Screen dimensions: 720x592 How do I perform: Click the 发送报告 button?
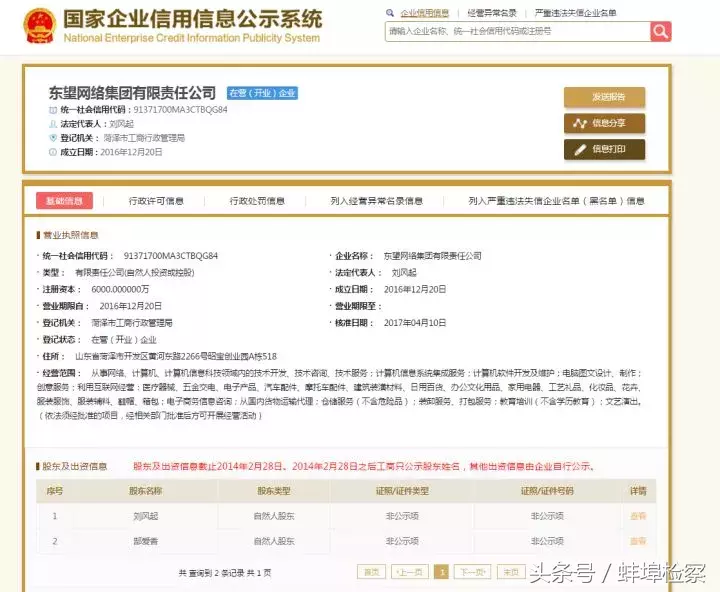(604, 97)
